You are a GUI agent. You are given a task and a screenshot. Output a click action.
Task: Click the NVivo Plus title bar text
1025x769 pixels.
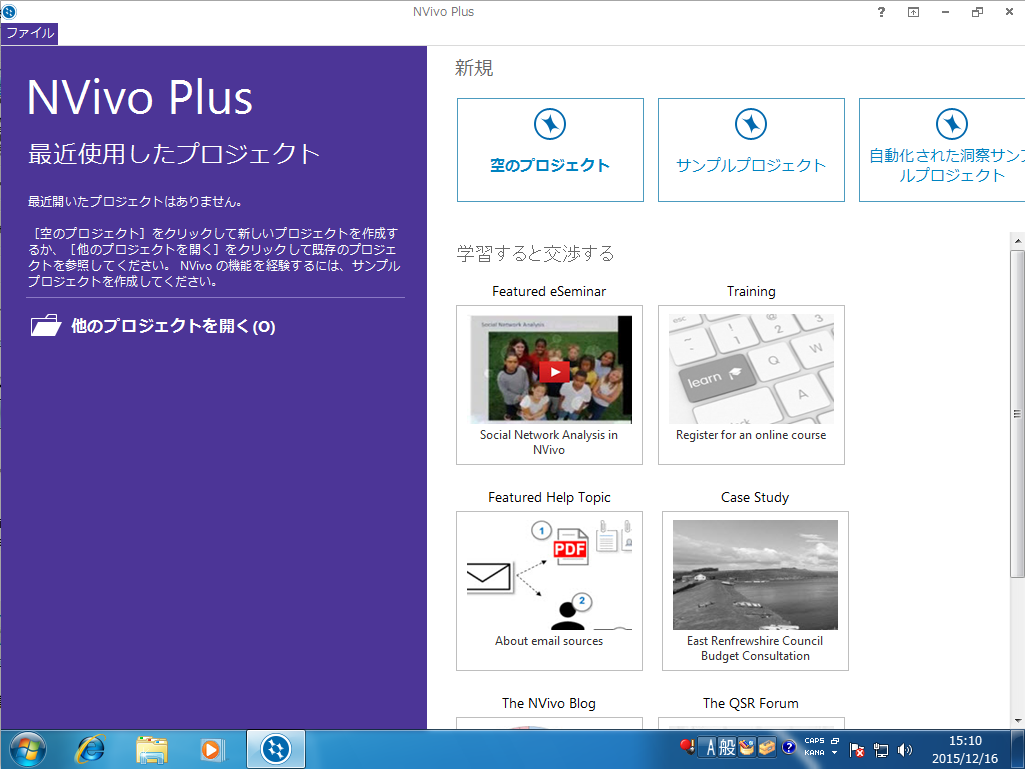[443, 12]
